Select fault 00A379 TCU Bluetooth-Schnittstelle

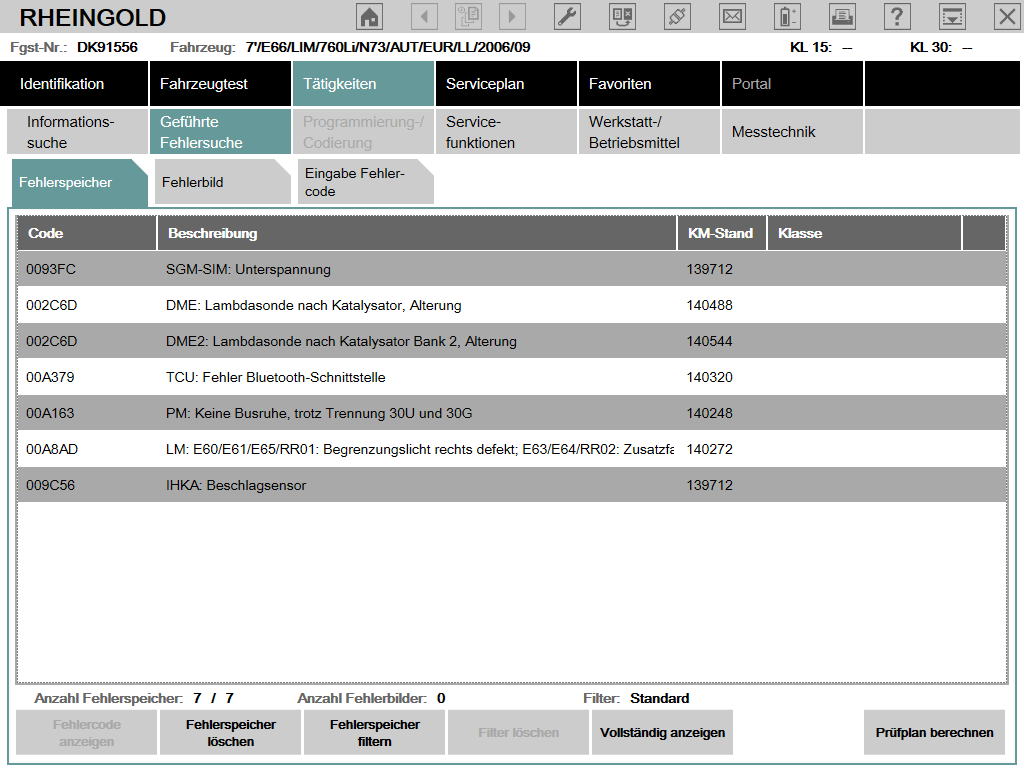pos(511,377)
